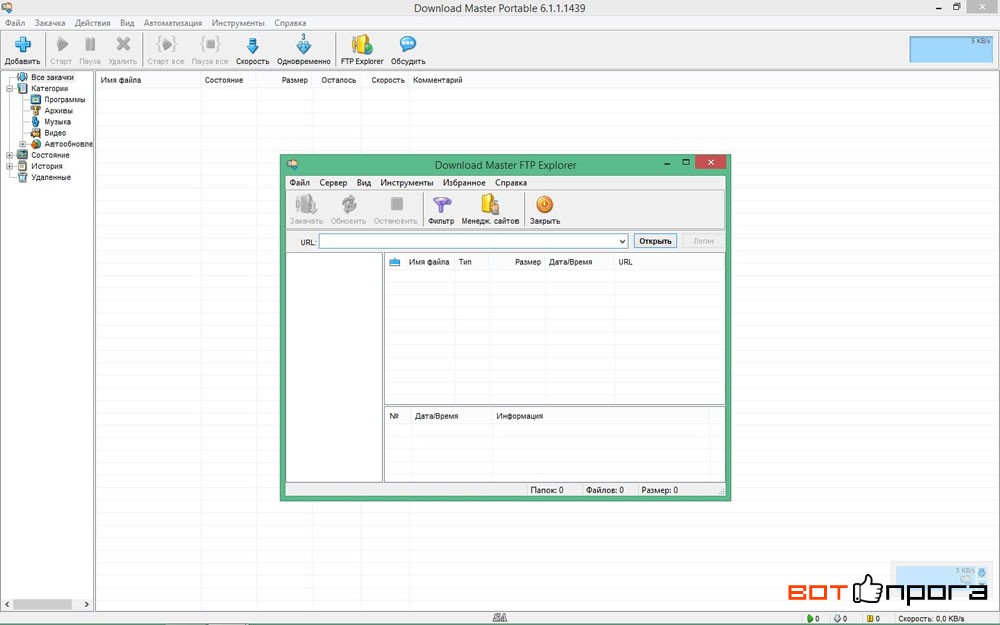Expand the Состояние tree node
The image size is (1000, 625).
(x=10, y=155)
